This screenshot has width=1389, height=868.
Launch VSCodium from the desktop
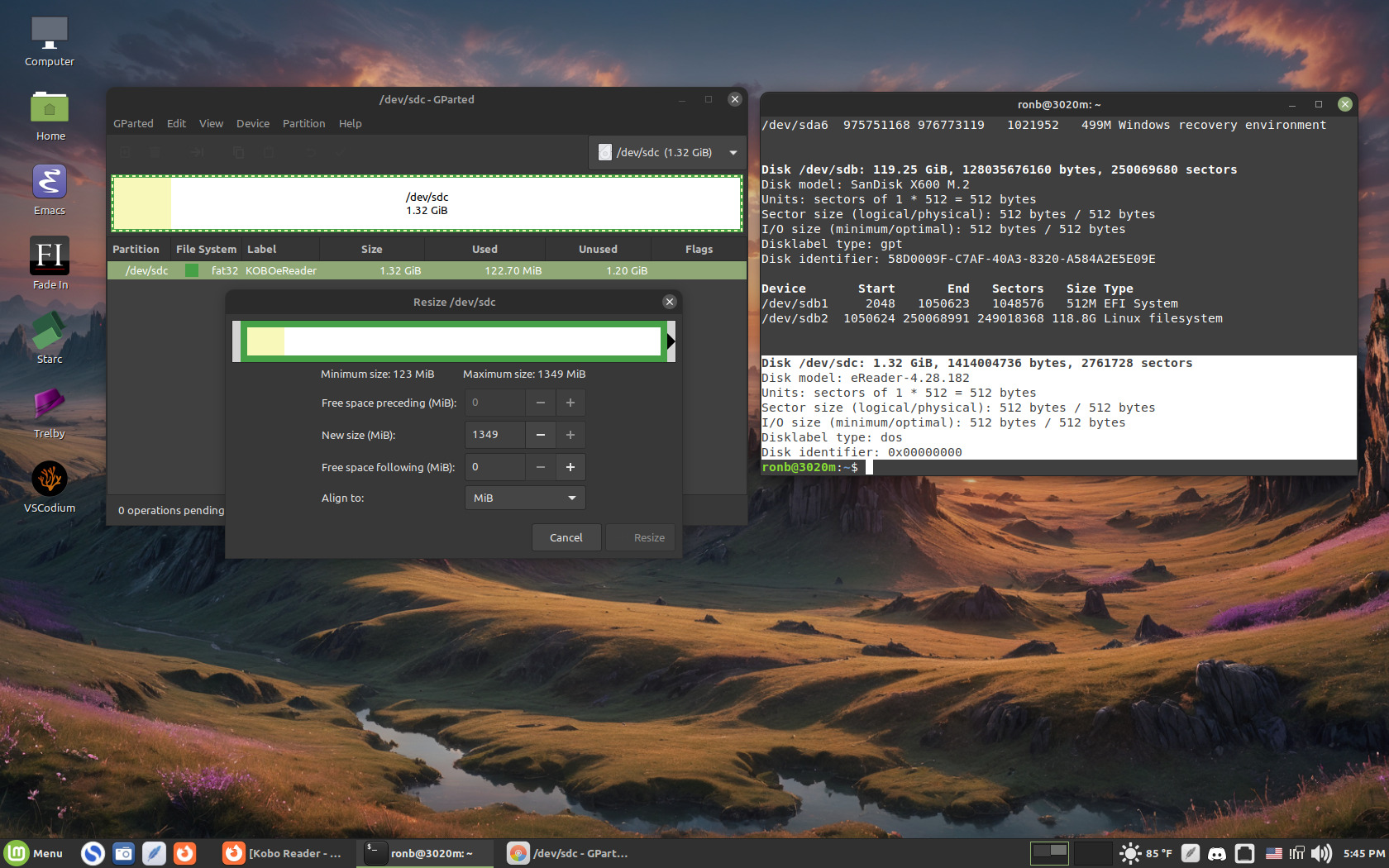coord(50,487)
